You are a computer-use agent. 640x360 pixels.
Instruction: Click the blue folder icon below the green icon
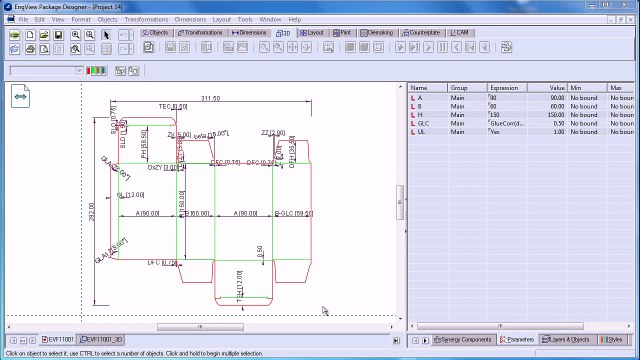click(x=15, y=49)
